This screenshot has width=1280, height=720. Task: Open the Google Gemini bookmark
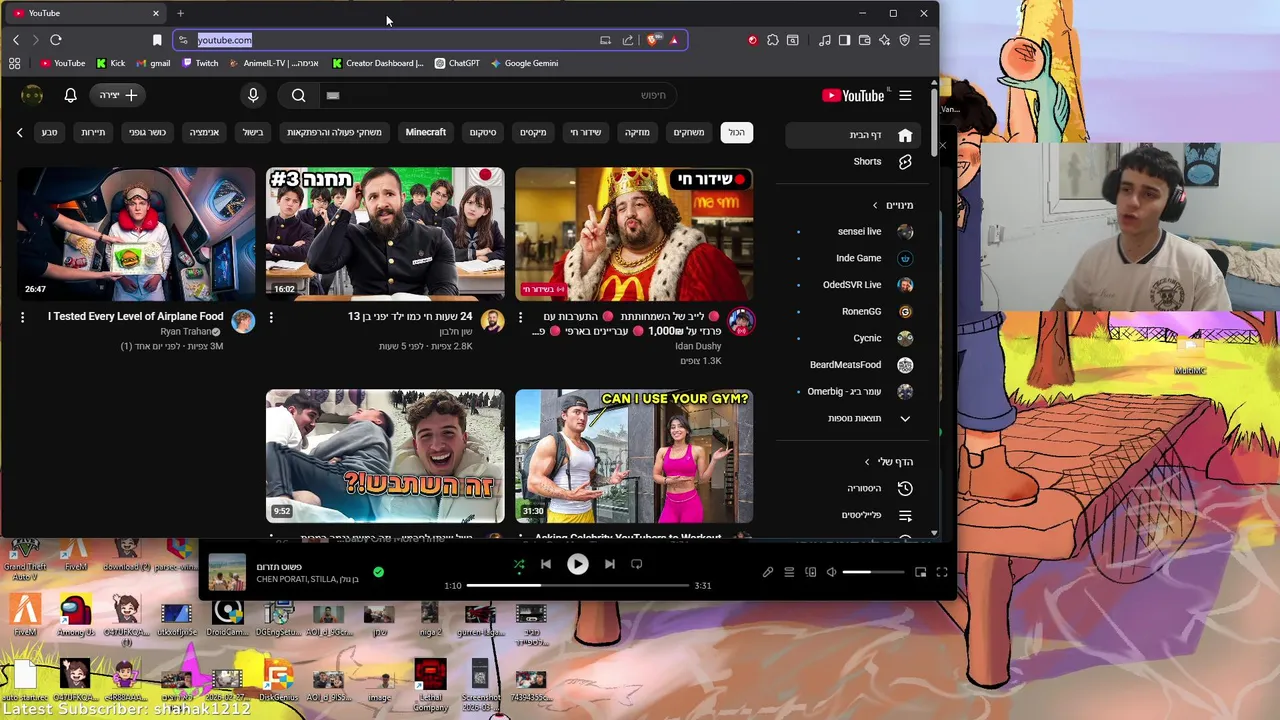point(524,63)
